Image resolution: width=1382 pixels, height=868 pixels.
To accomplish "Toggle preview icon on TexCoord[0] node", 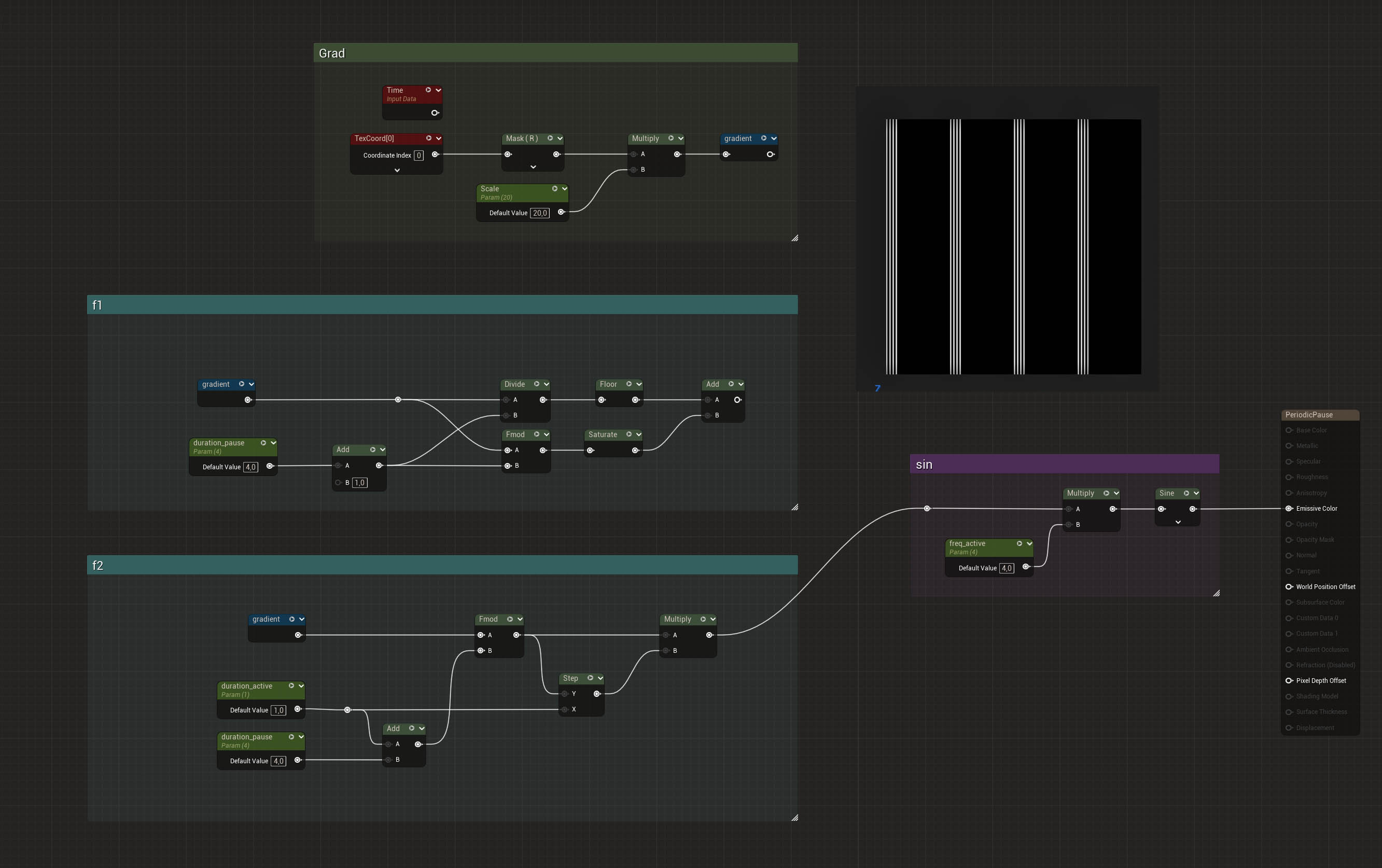I will click(x=429, y=138).
